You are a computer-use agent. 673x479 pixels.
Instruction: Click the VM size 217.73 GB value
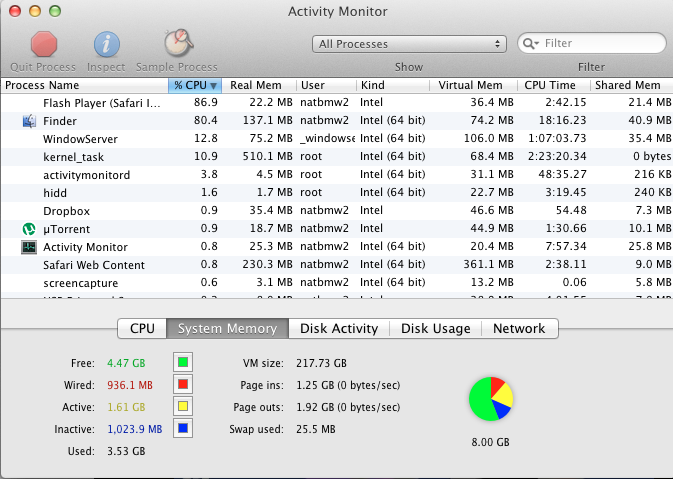tap(321, 363)
